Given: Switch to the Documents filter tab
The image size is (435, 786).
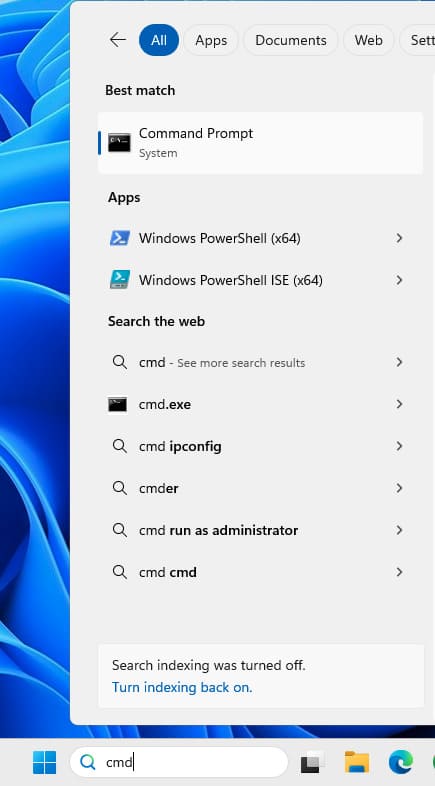Looking at the screenshot, I should (x=291, y=40).
